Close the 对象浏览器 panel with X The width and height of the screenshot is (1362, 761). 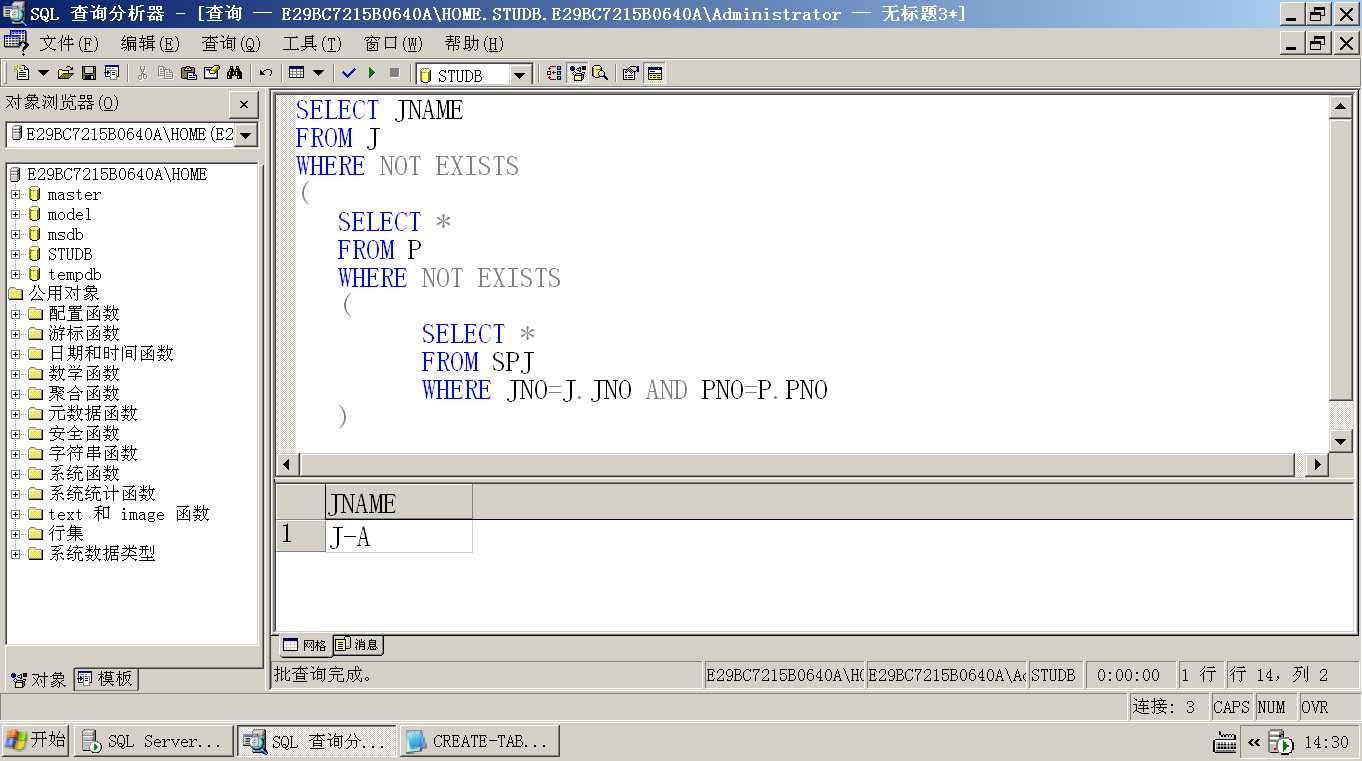tap(243, 104)
